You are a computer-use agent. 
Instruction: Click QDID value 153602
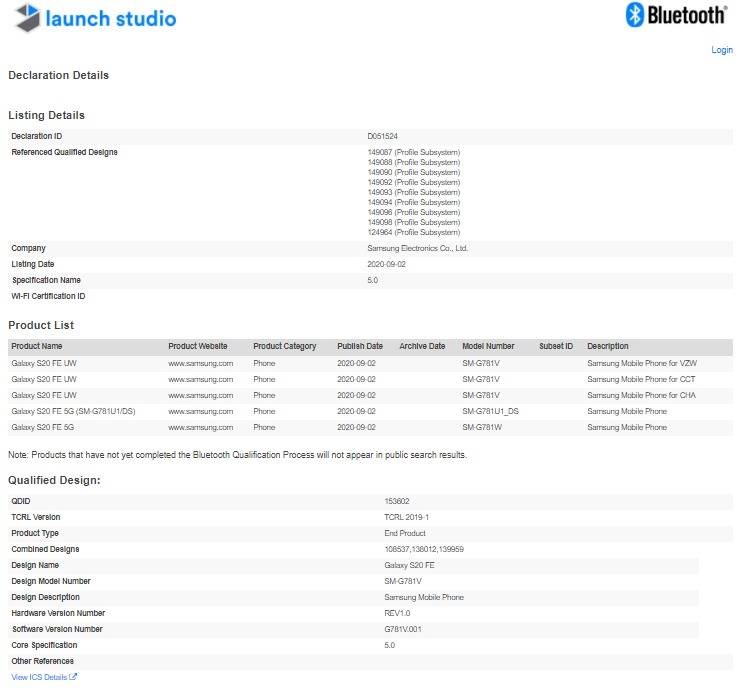(396, 501)
